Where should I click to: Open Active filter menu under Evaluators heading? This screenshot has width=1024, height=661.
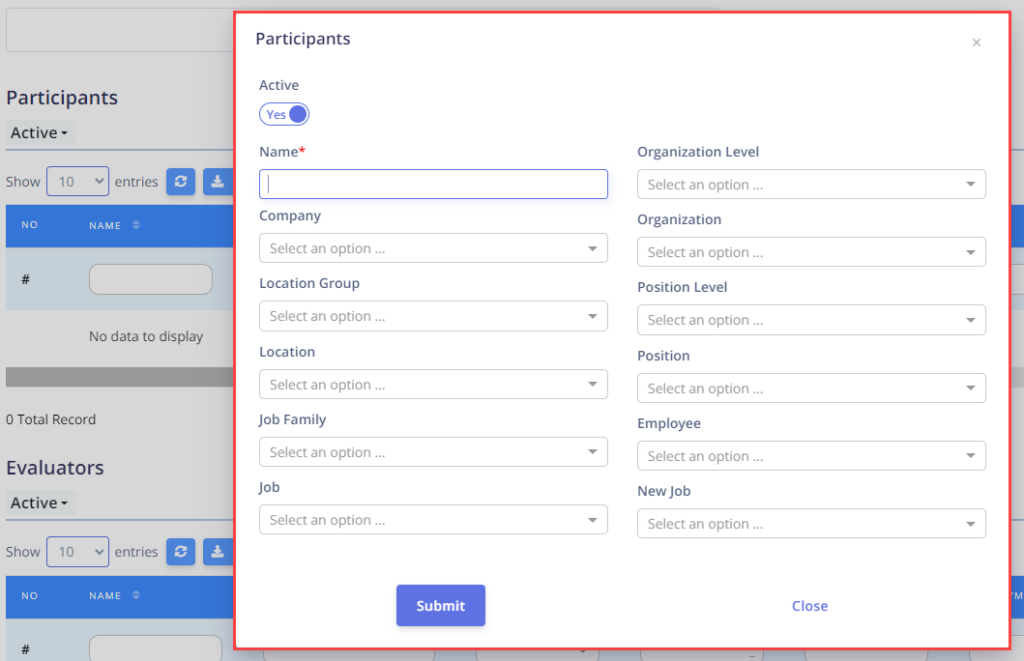[40, 503]
